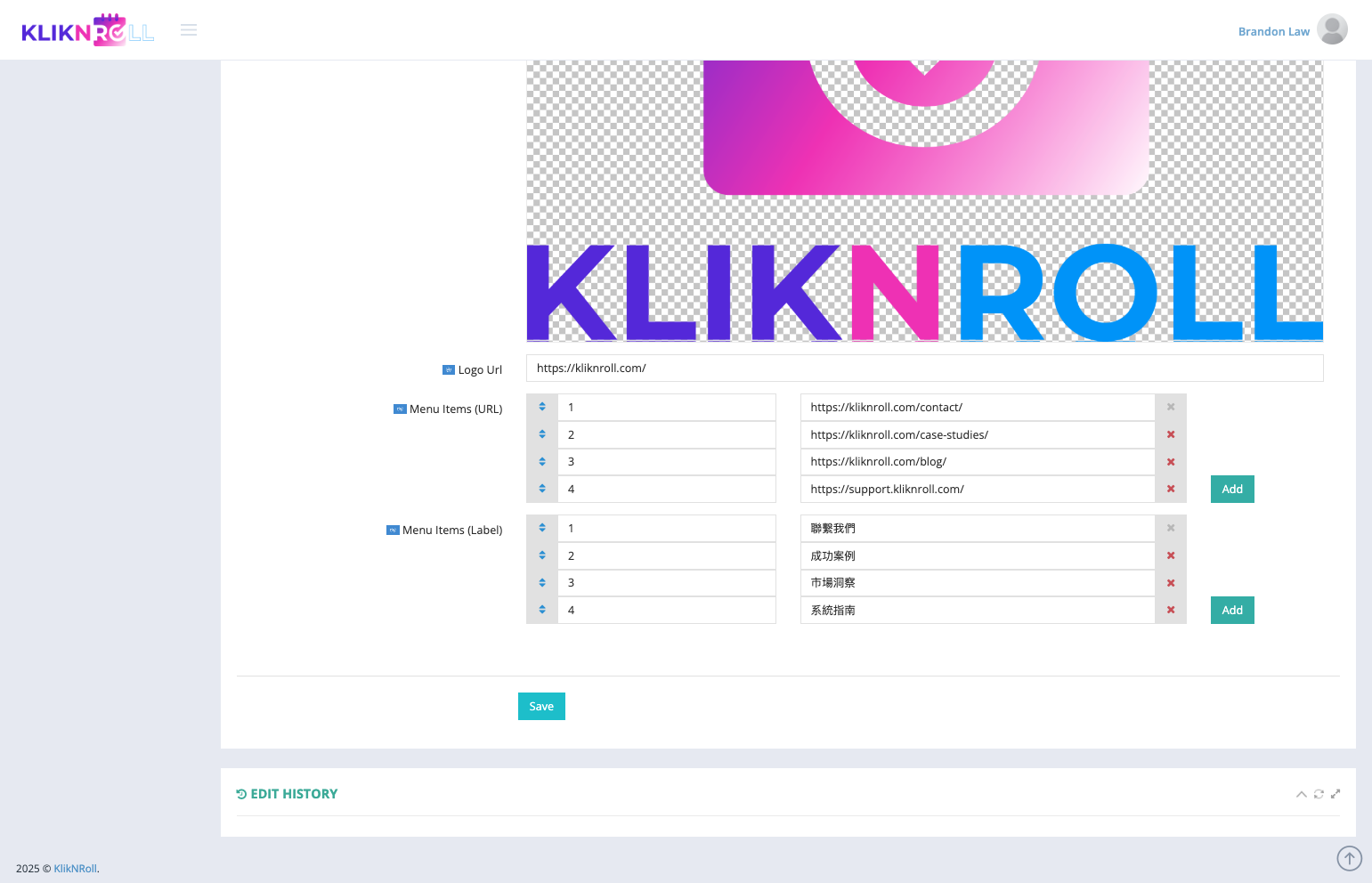Save the form changes
This screenshot has width=1372, height=883.
point(541,706)
